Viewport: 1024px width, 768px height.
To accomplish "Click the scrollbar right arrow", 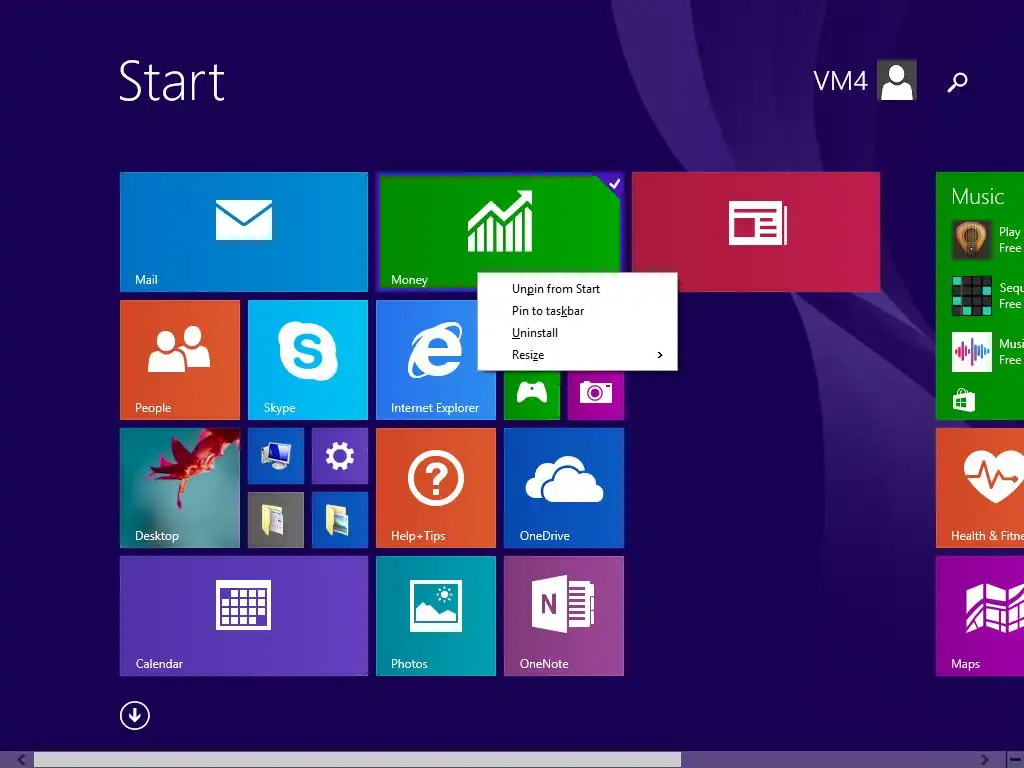I will click(985, 760).
